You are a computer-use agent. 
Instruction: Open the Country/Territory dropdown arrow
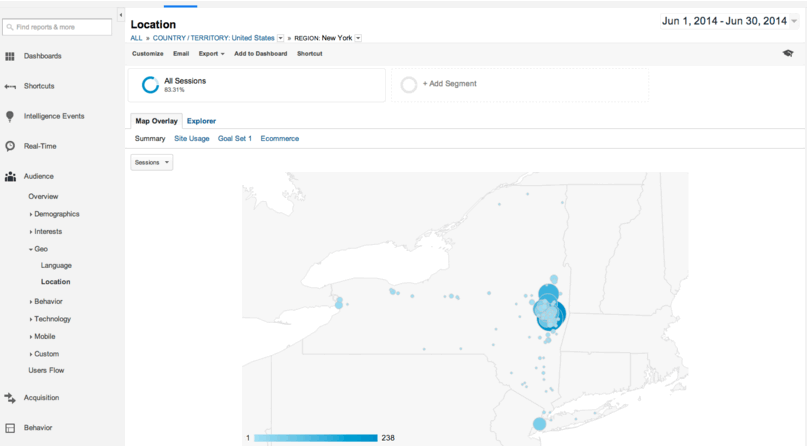[280, 38]
